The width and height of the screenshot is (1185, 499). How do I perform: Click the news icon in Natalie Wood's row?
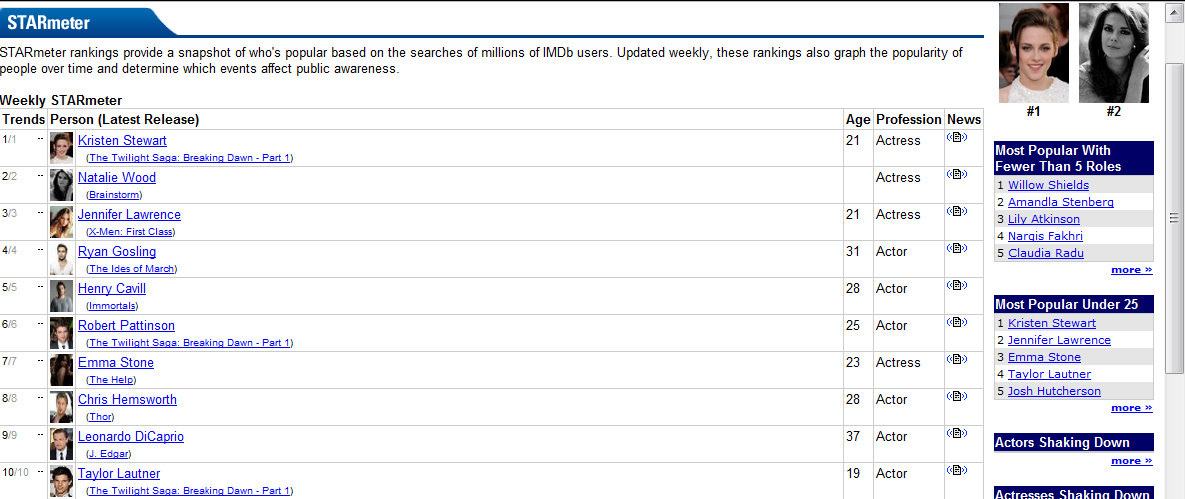(957, 174)
